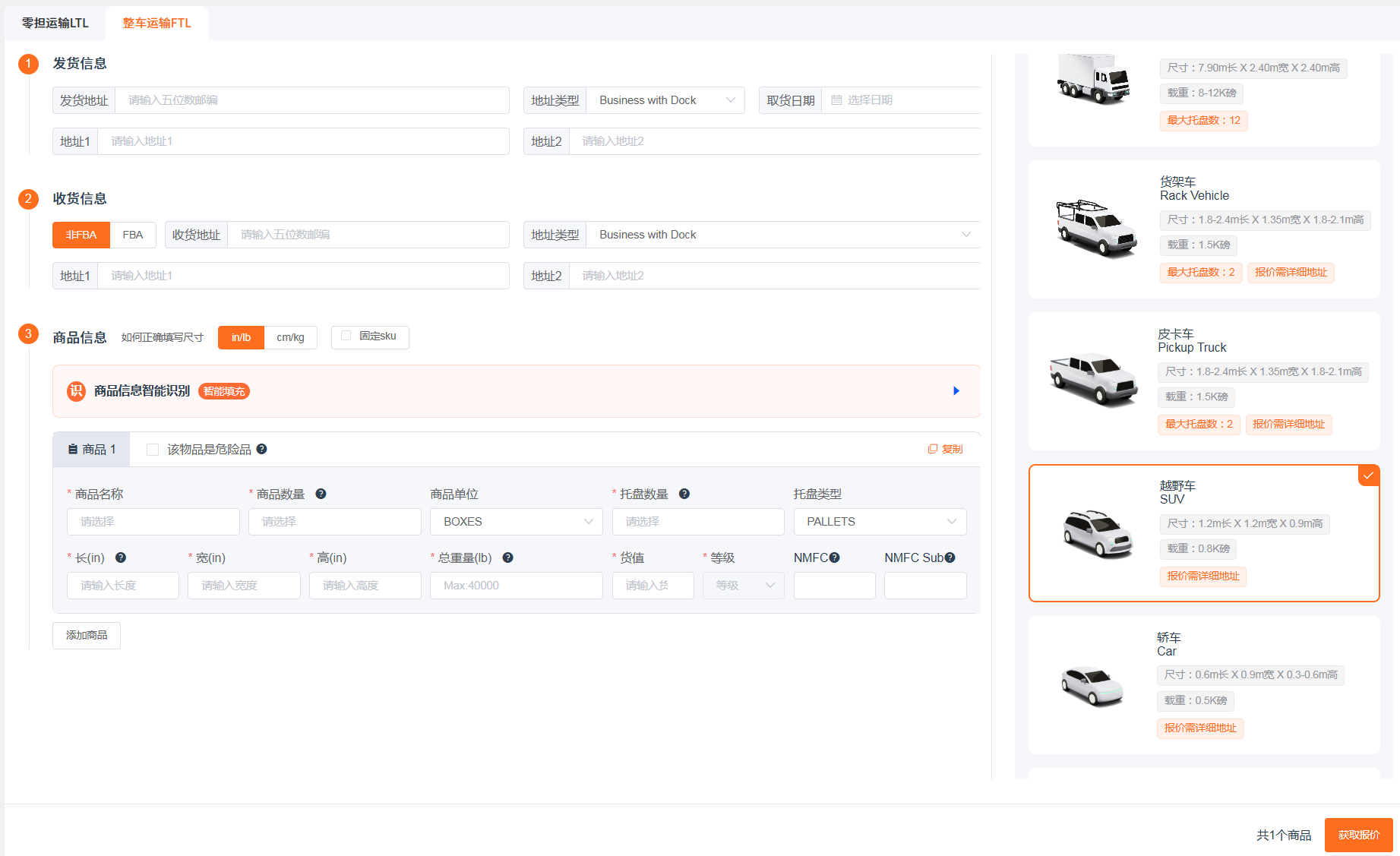
Task: Select the 非FBA option
Action: 81,235
